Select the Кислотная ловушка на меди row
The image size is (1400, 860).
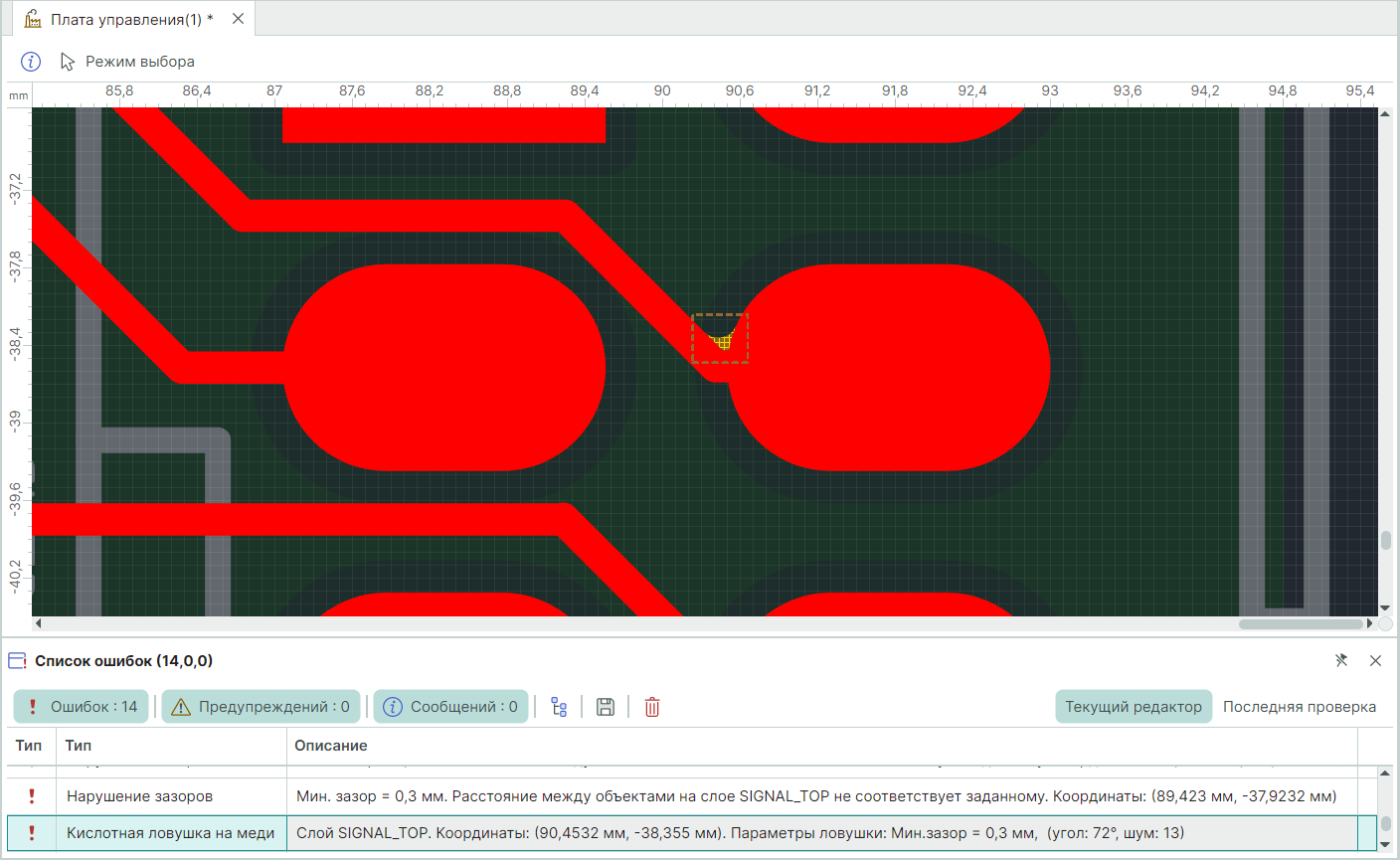[x=170, y=833]
